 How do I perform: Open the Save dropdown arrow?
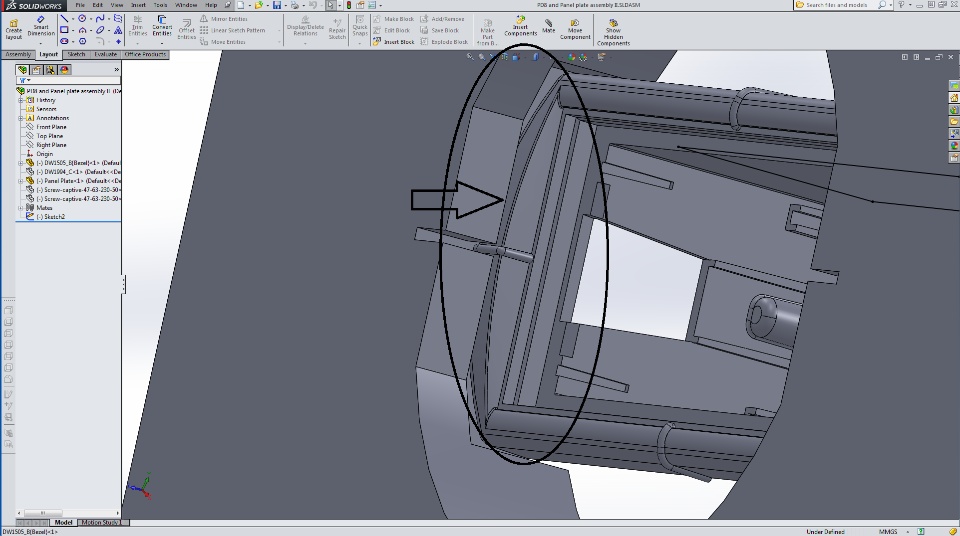coord(285,6)
